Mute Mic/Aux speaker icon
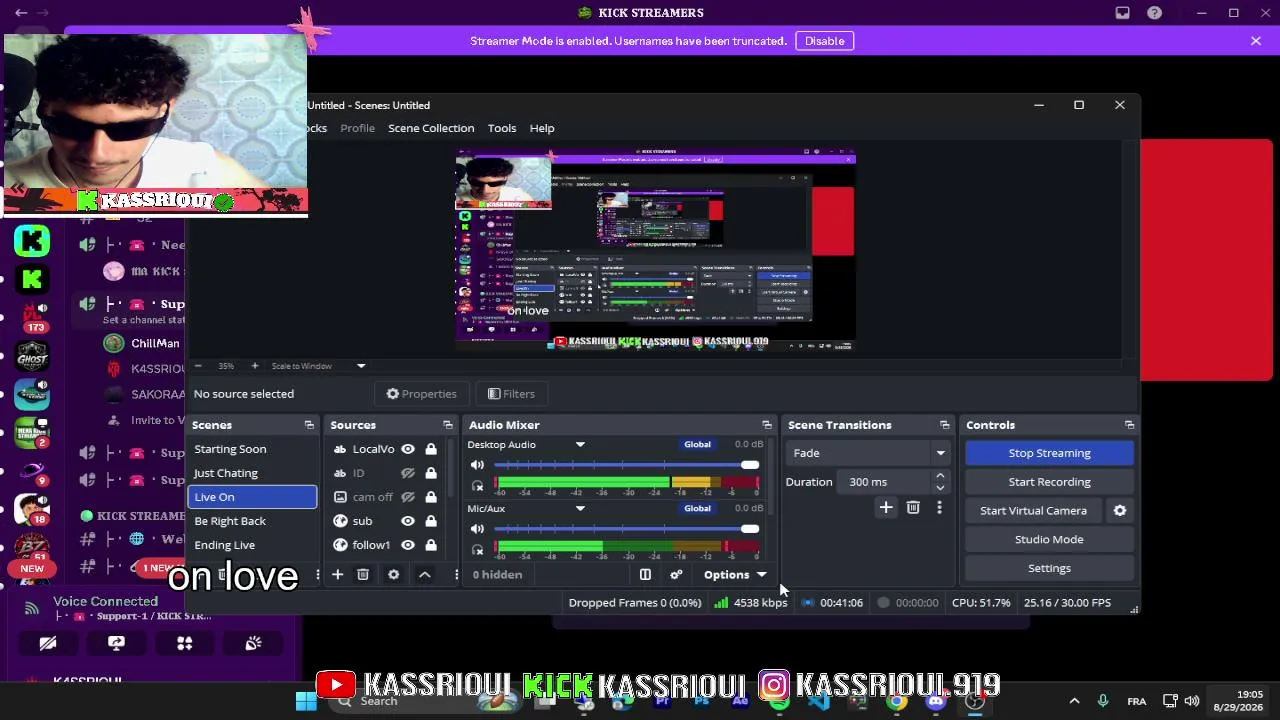Screen dimensions: 1280x720 click(477, 529)
